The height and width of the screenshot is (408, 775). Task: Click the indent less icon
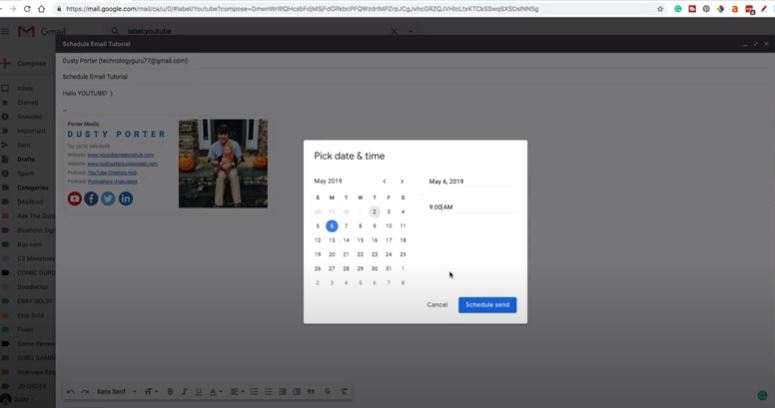tap(283, 392)
